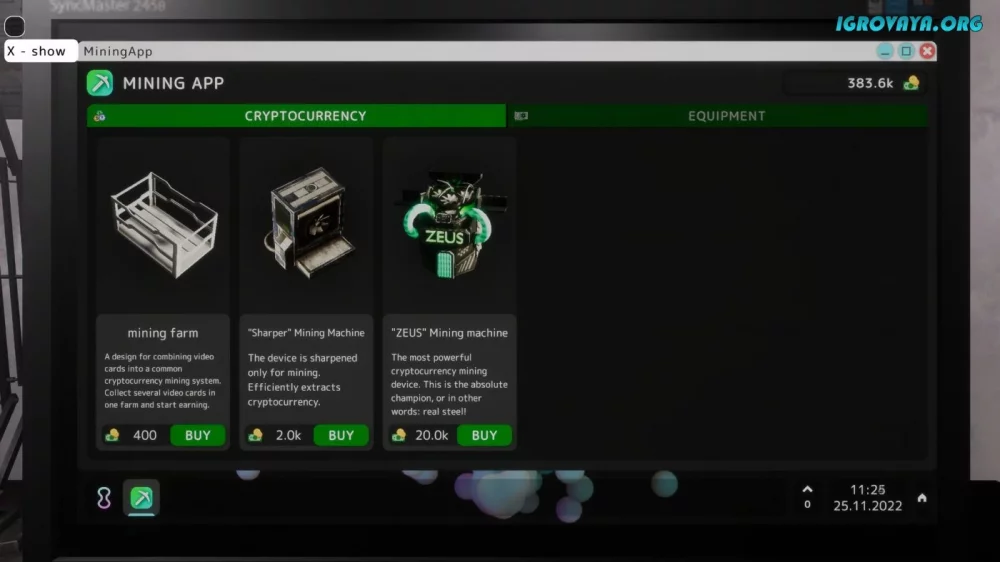Click the home icon beside the clock
The width and height of the screenshot is (1000, 562).
[x=922, y=498]
